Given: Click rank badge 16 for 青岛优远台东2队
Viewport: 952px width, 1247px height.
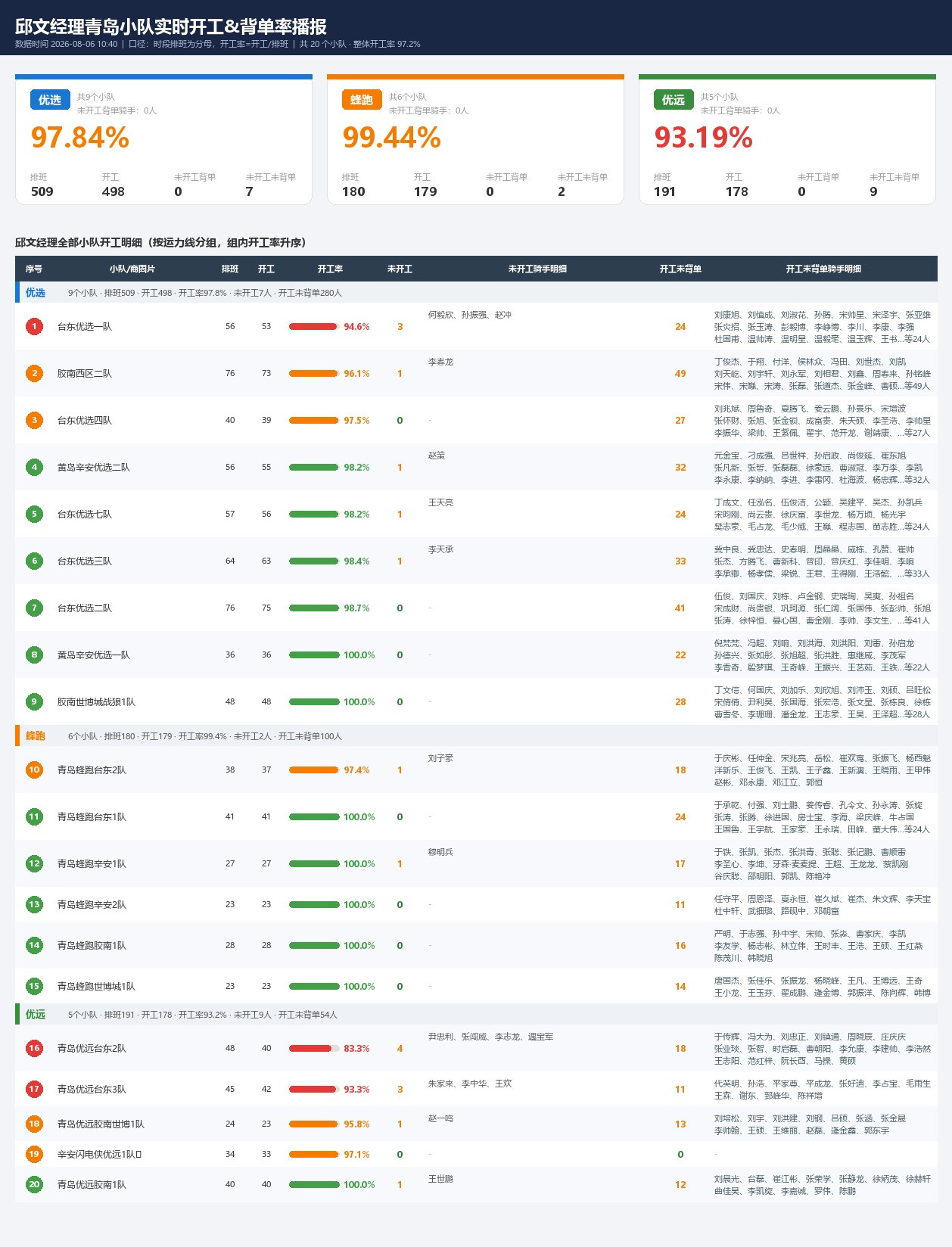Looking at the screenshot, I should click(x=34, y=1048).
